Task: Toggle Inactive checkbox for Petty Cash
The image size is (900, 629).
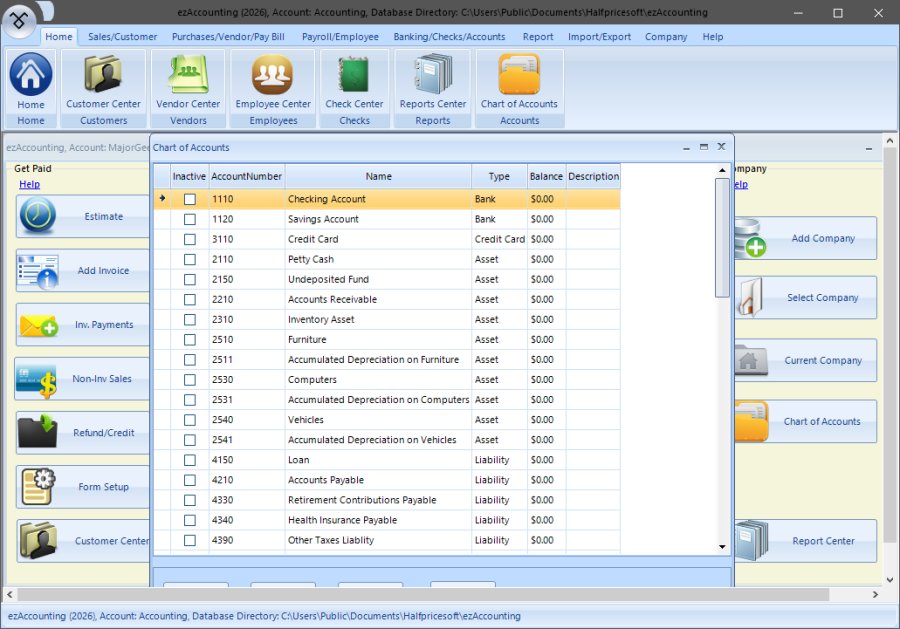Action: coord(190,260)
